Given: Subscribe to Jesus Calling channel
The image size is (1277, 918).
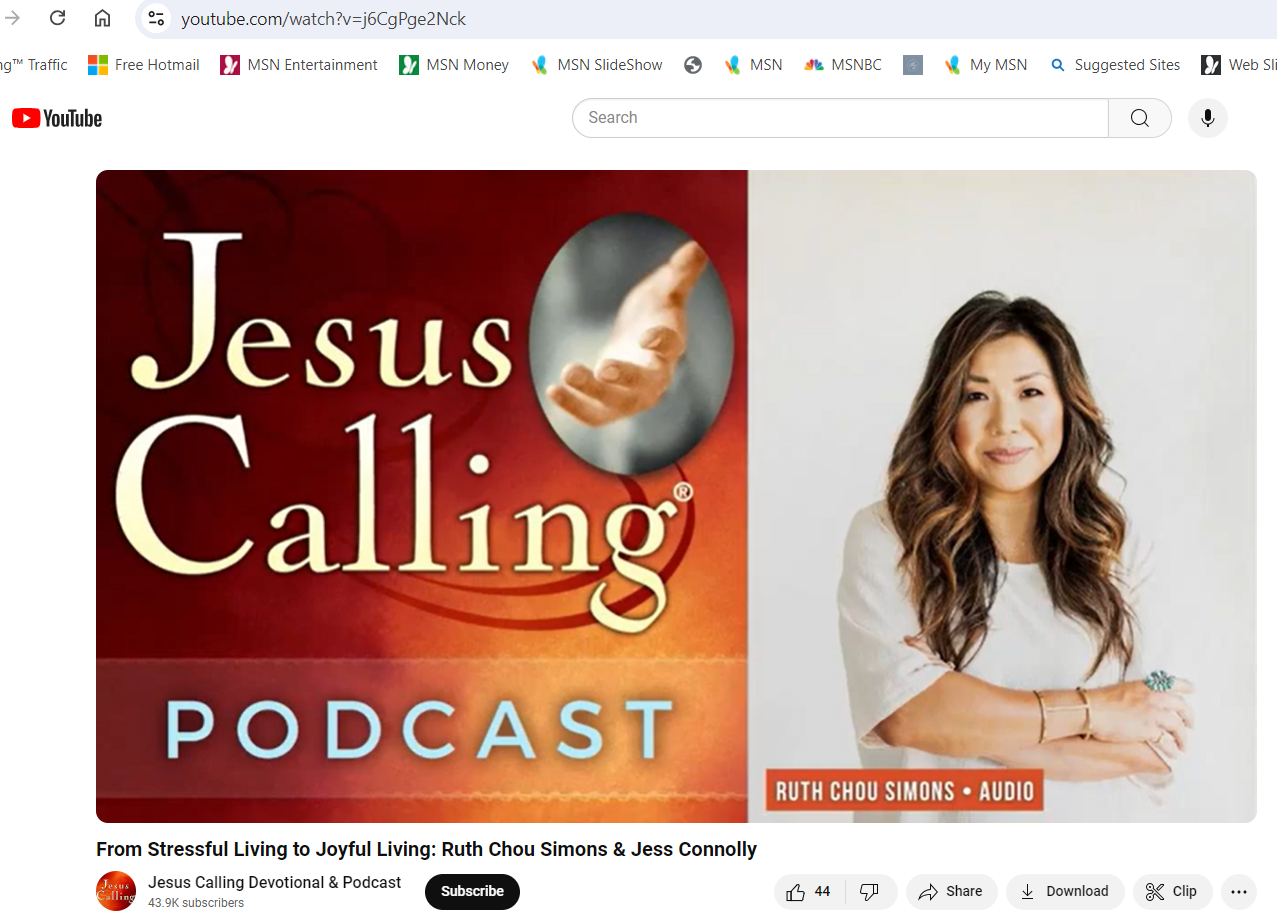Looking at the screenshot, I should [x=472, y=892].
